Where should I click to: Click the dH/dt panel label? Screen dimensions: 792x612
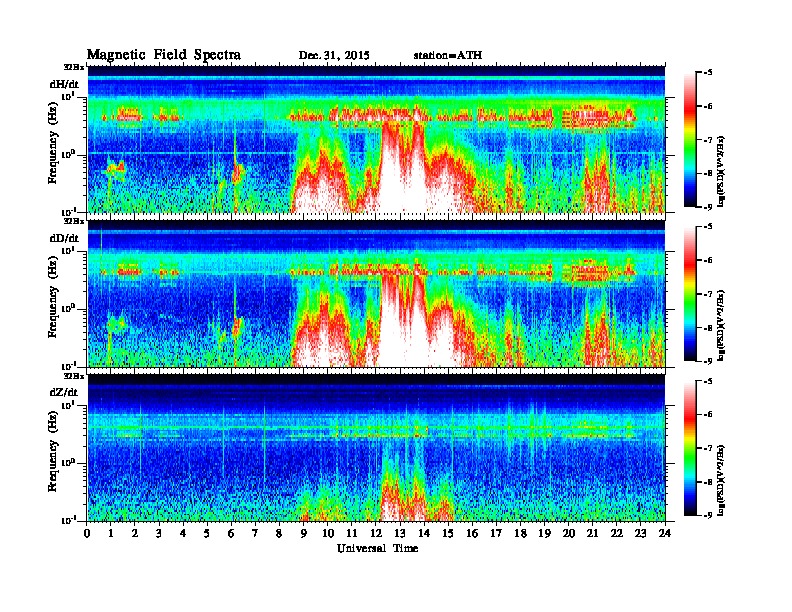click(64, 84)
